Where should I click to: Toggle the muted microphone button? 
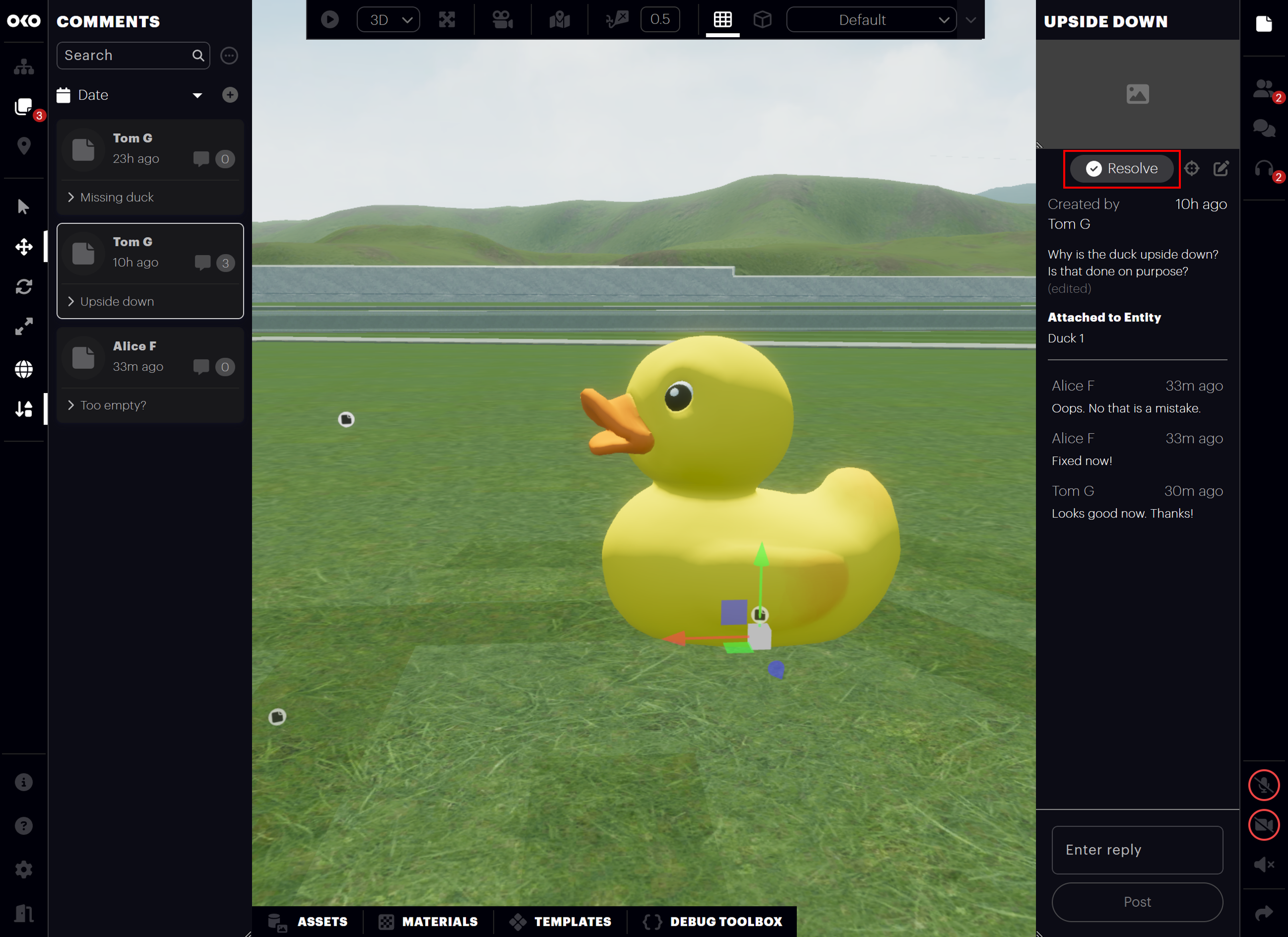coord(1263,786)
